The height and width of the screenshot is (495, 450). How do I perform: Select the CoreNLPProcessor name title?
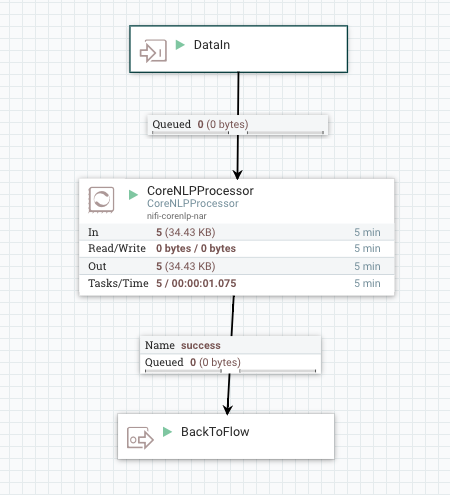click(x=200, y=191)
